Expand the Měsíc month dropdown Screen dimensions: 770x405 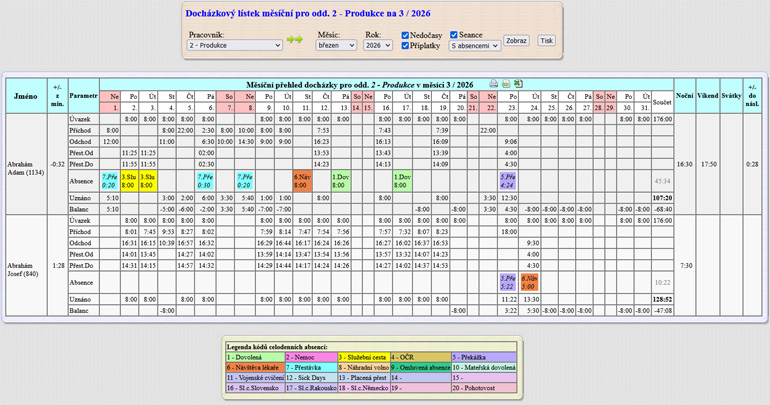335,45
